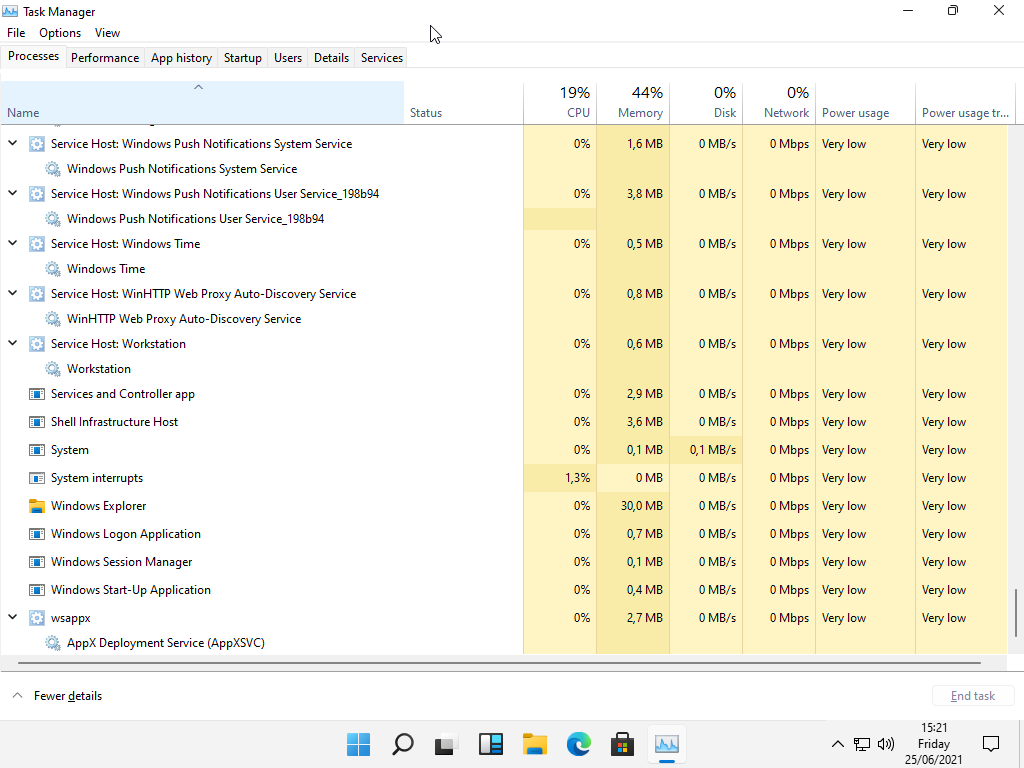Collapse Service Host: Windows Time group
Screen dimensions: 1024x768
pyautogui.click(x=13, y=244)
